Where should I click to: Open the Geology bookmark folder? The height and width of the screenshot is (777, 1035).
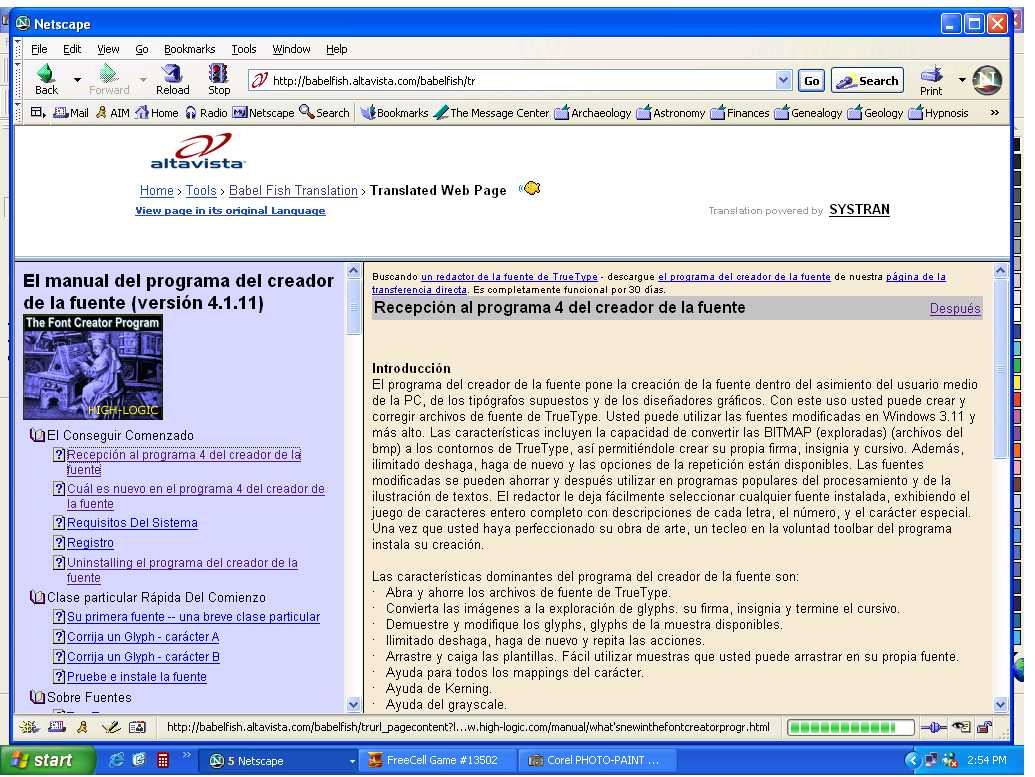pyautogui.click(x=875, y=113)
